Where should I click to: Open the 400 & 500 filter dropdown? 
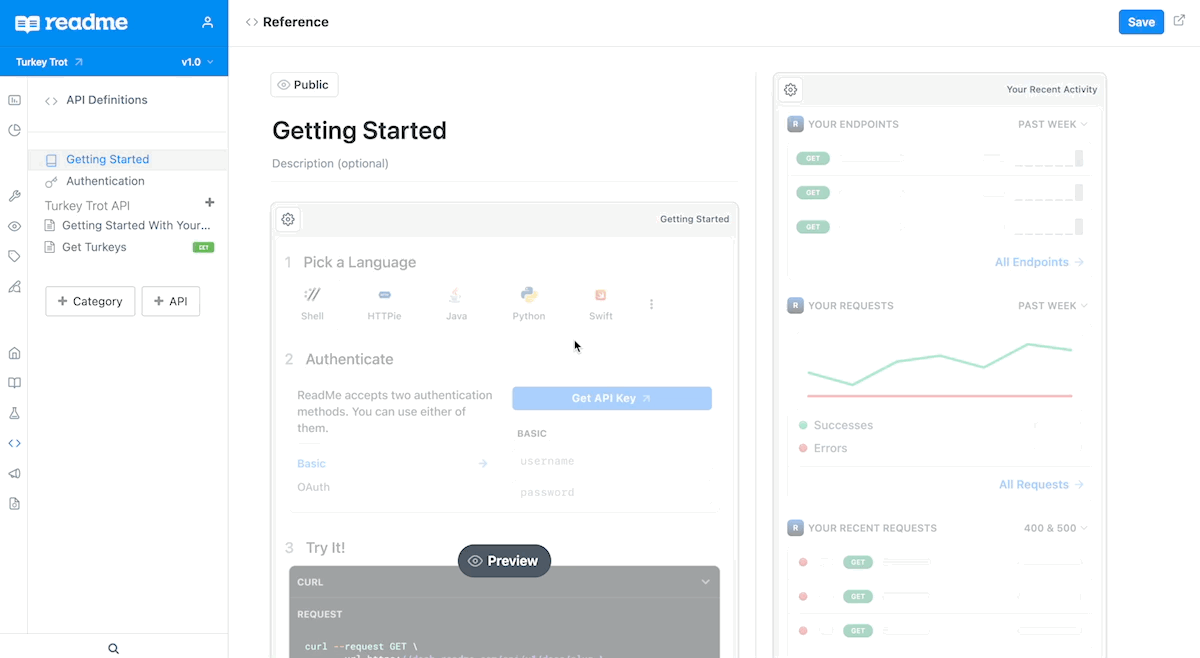click(1056, 528)
